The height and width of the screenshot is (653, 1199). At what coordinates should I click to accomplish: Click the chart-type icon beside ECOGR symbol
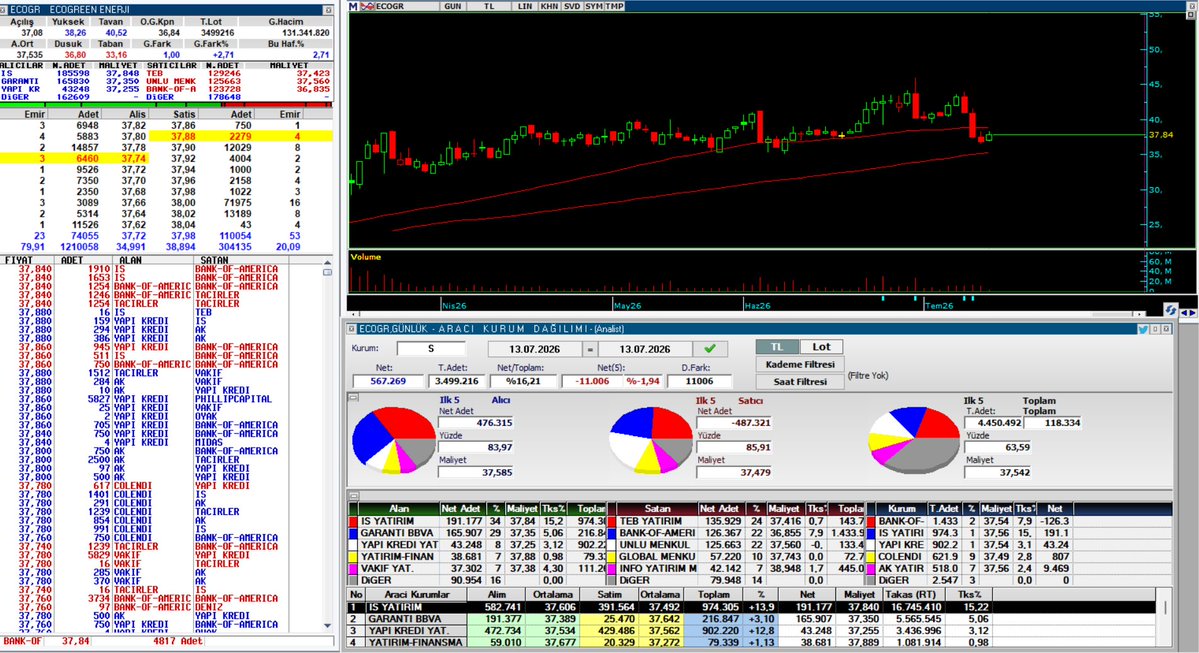tap(367, 6)
